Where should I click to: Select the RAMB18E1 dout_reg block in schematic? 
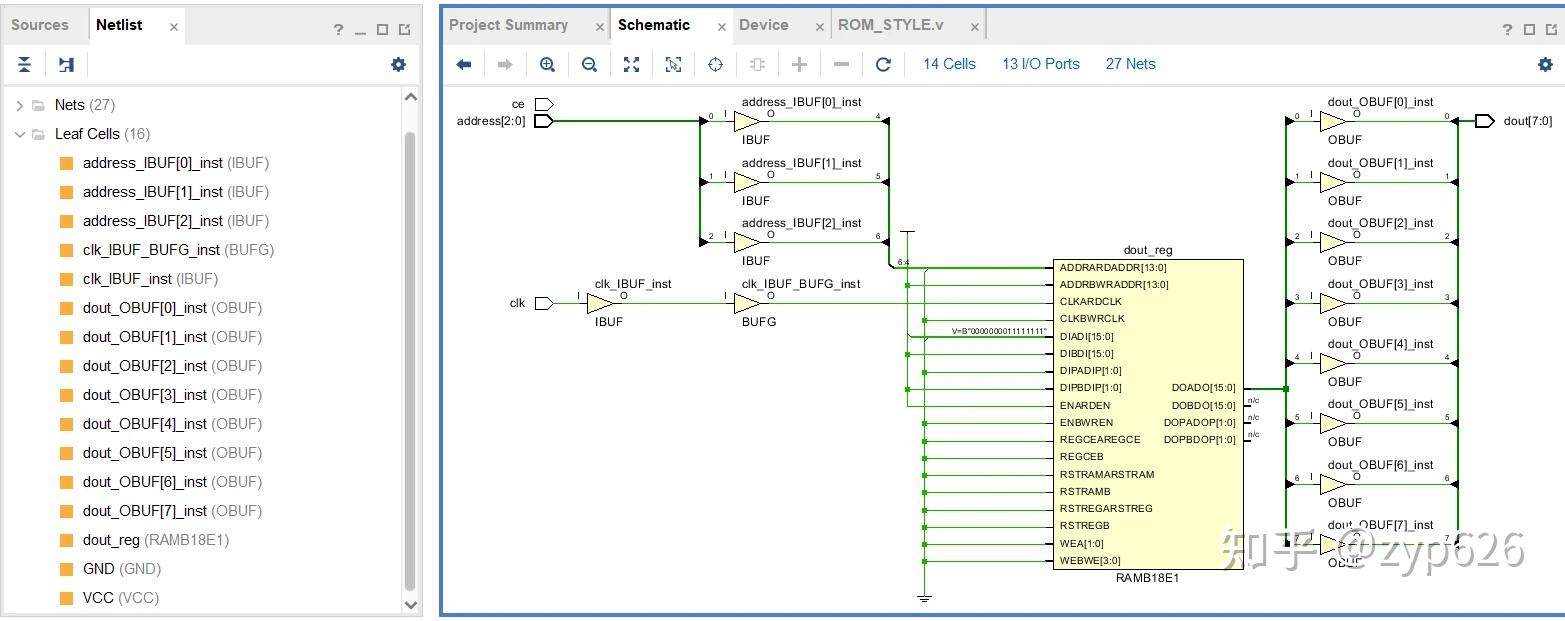tap(1149, 414)
